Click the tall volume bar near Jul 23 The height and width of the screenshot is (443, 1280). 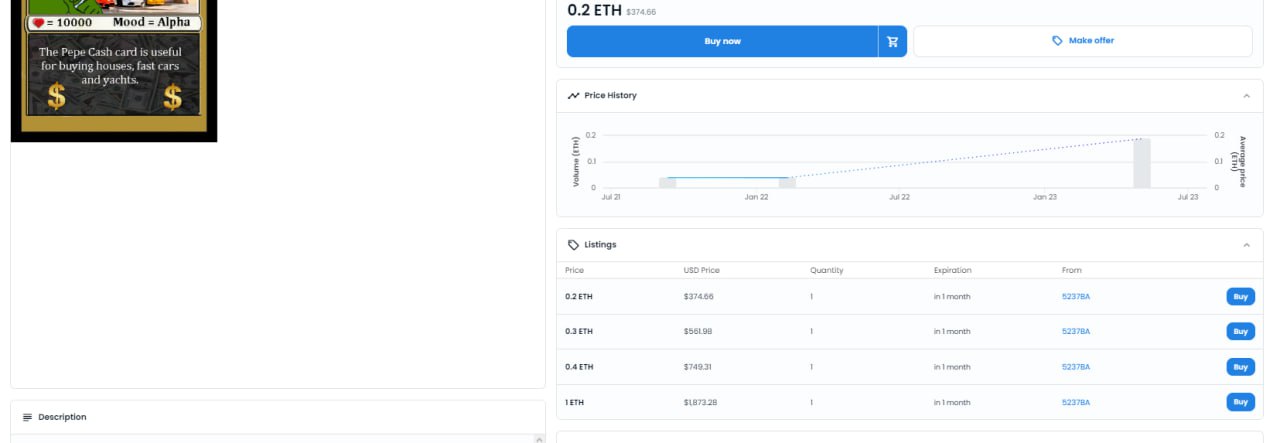pyautogui.click(x=1141, y=163)
